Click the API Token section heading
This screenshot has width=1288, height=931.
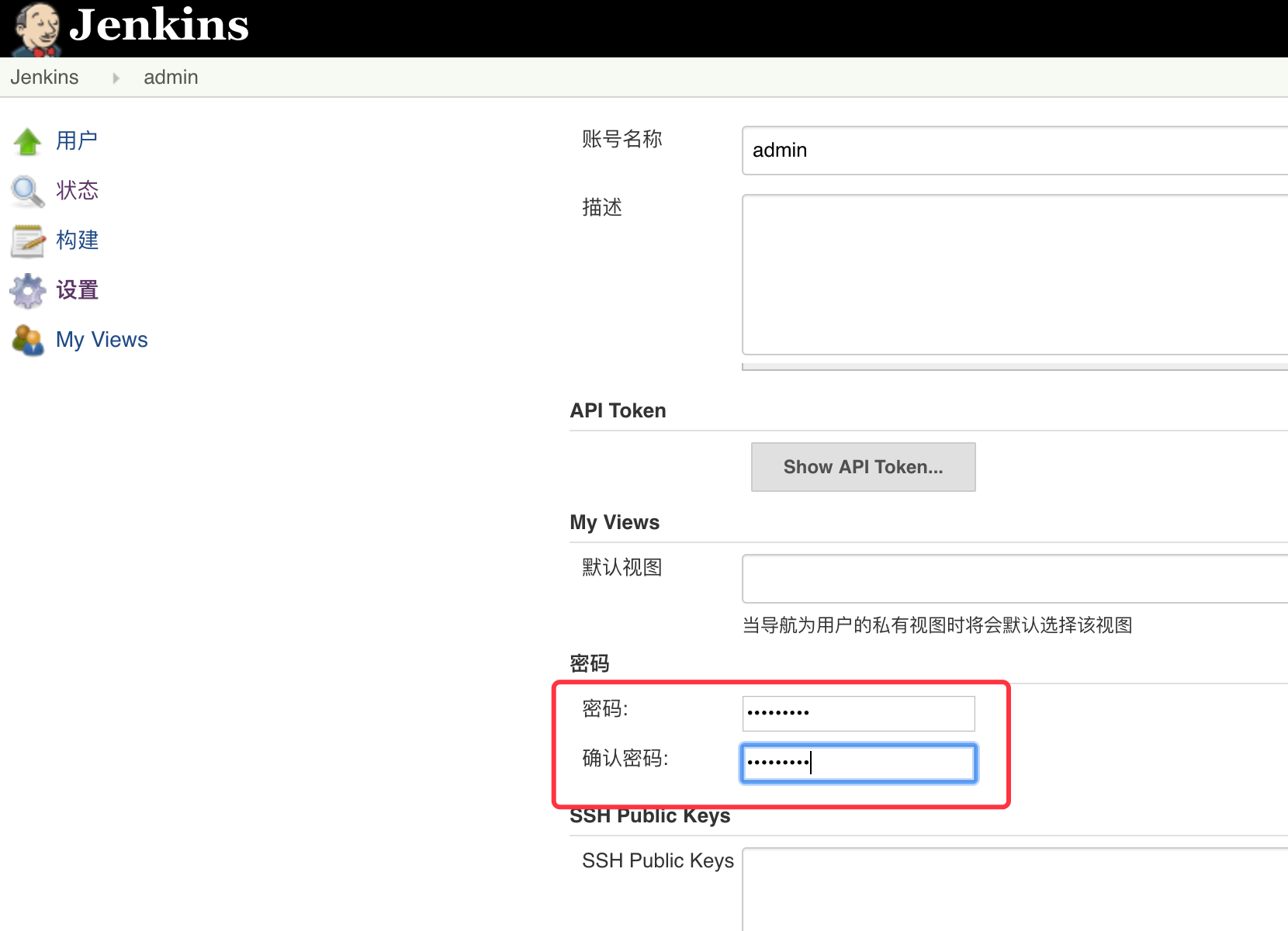point(618,410)
